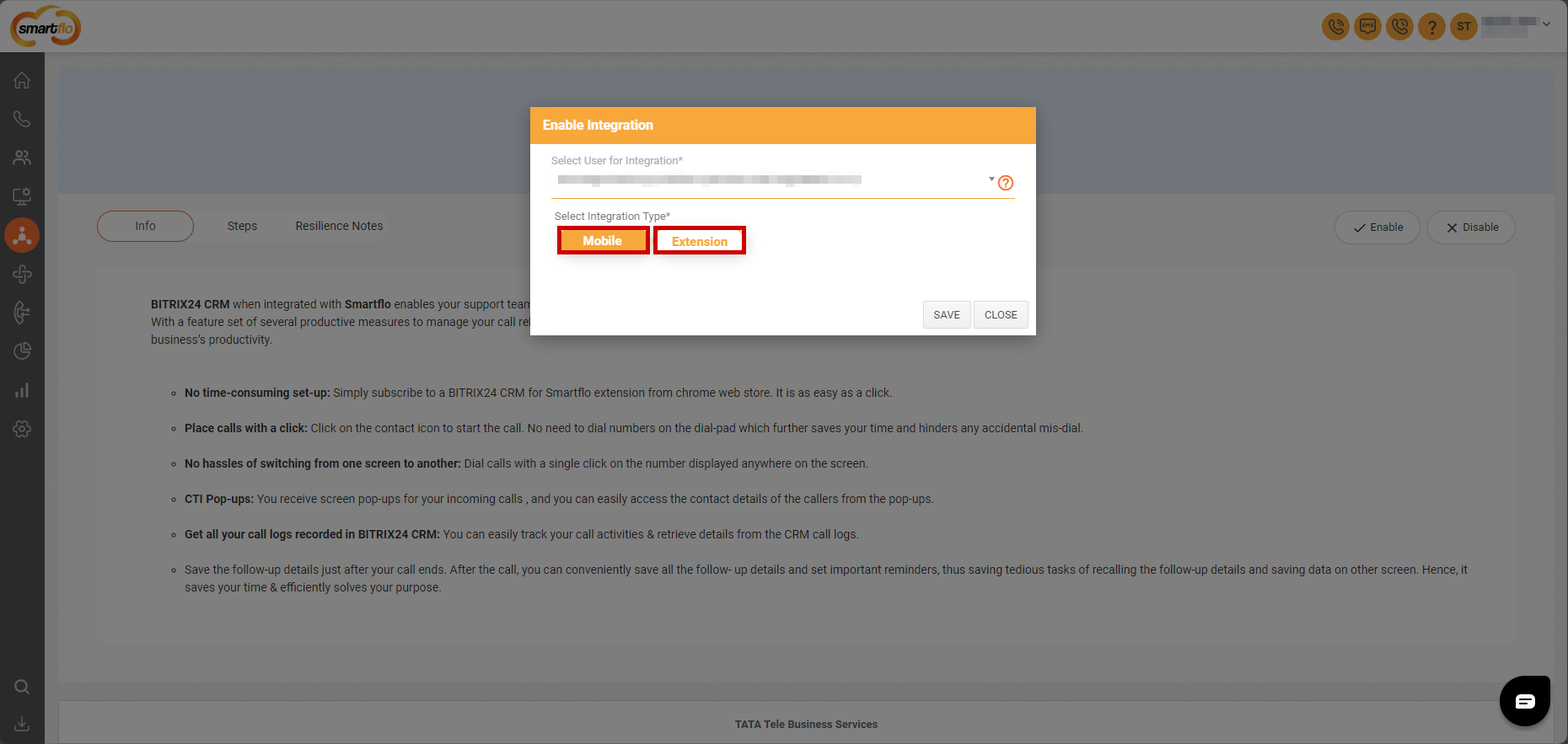1568x744 pixels.
Task: Open the chat widget bubble
Action: pyautogui.click(x=1525, y=701)
